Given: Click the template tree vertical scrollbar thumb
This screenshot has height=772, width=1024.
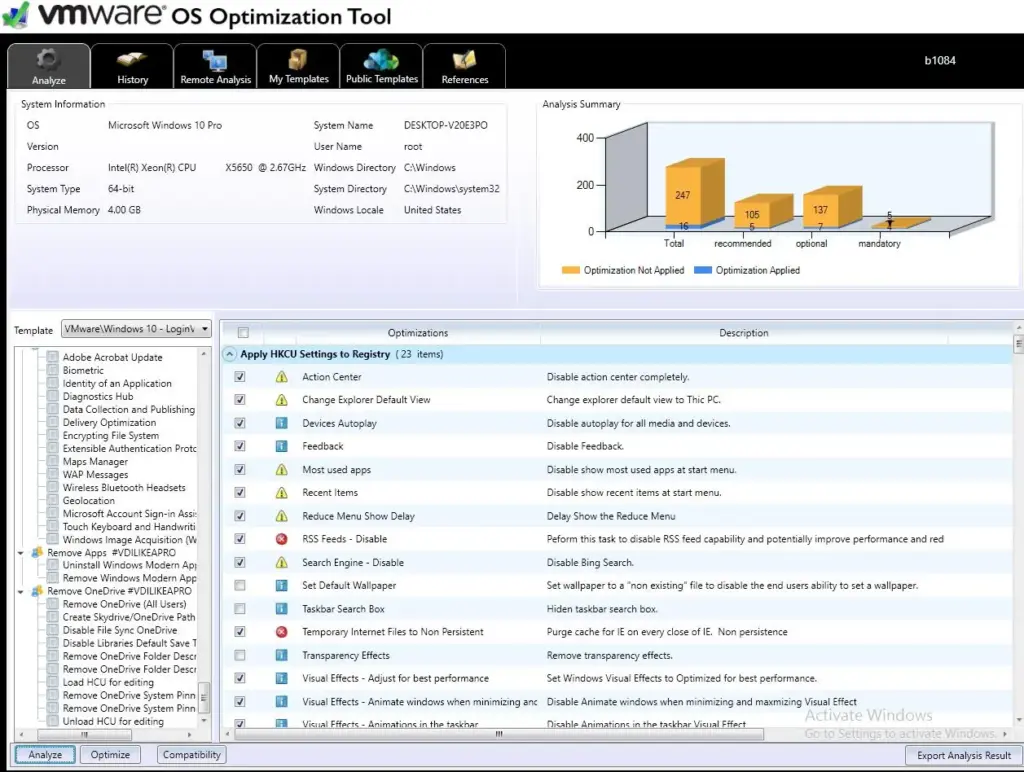Looking at the screenshot, I should (x=204, y=696).
